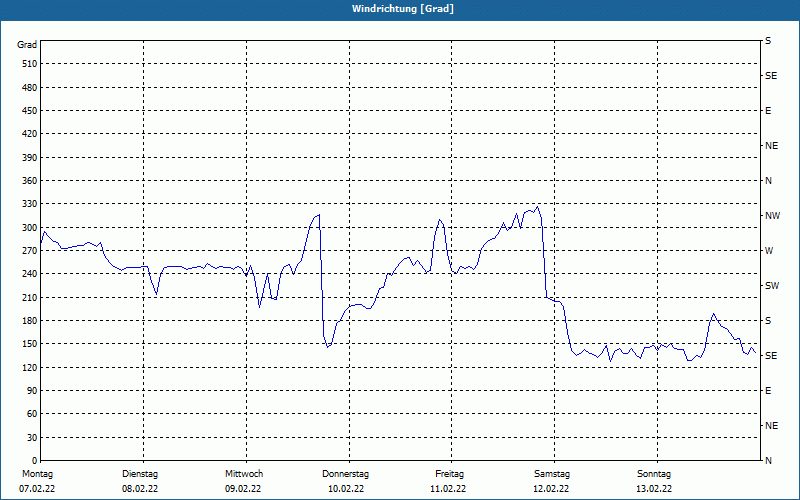Select the 30 y-axis tick label

[32, 437]
